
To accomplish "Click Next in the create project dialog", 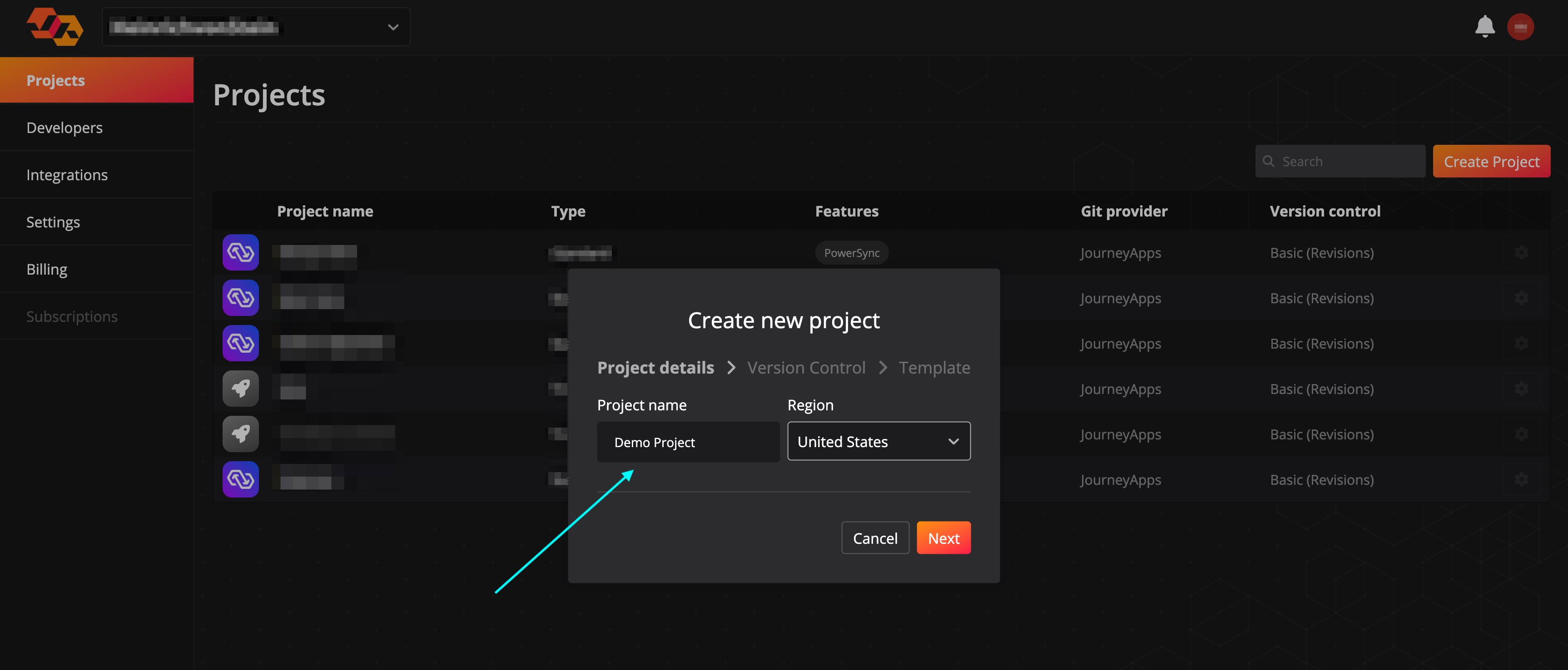I will [943, 538].
